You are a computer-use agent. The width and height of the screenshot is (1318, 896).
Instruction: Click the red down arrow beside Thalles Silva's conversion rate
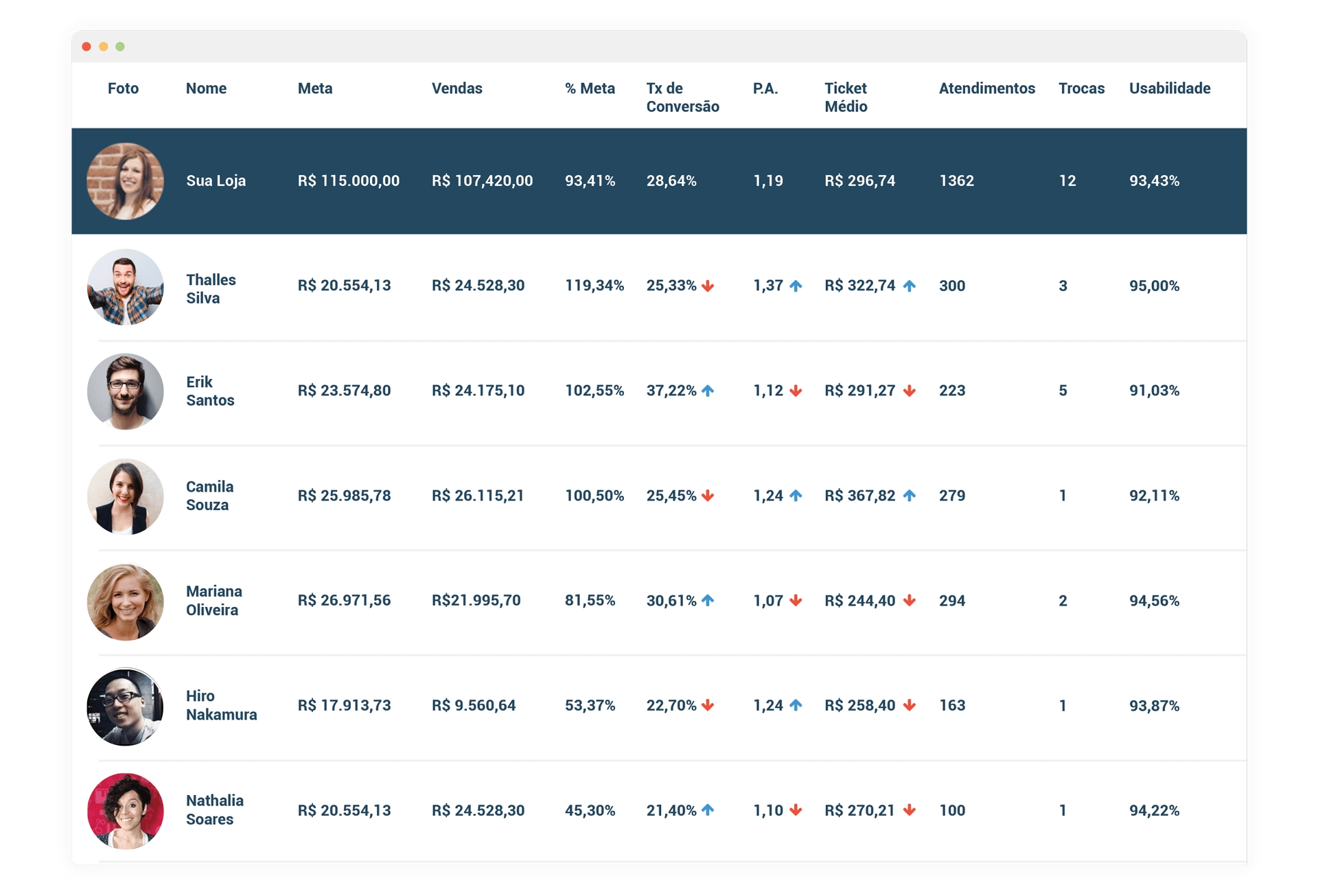(708, 286)
